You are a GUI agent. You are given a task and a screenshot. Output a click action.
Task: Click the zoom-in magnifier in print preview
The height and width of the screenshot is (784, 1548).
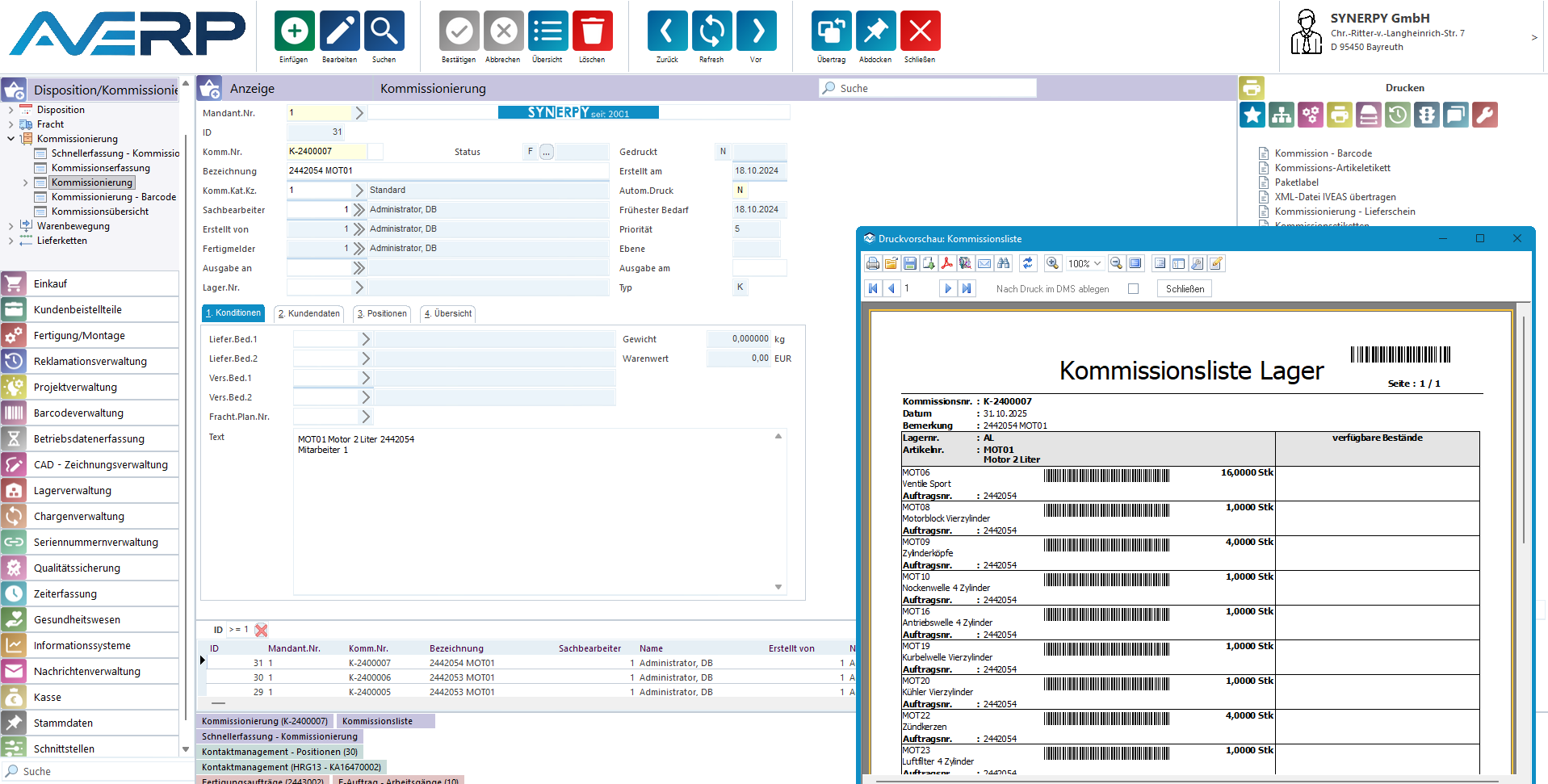tap(1052, 263)
